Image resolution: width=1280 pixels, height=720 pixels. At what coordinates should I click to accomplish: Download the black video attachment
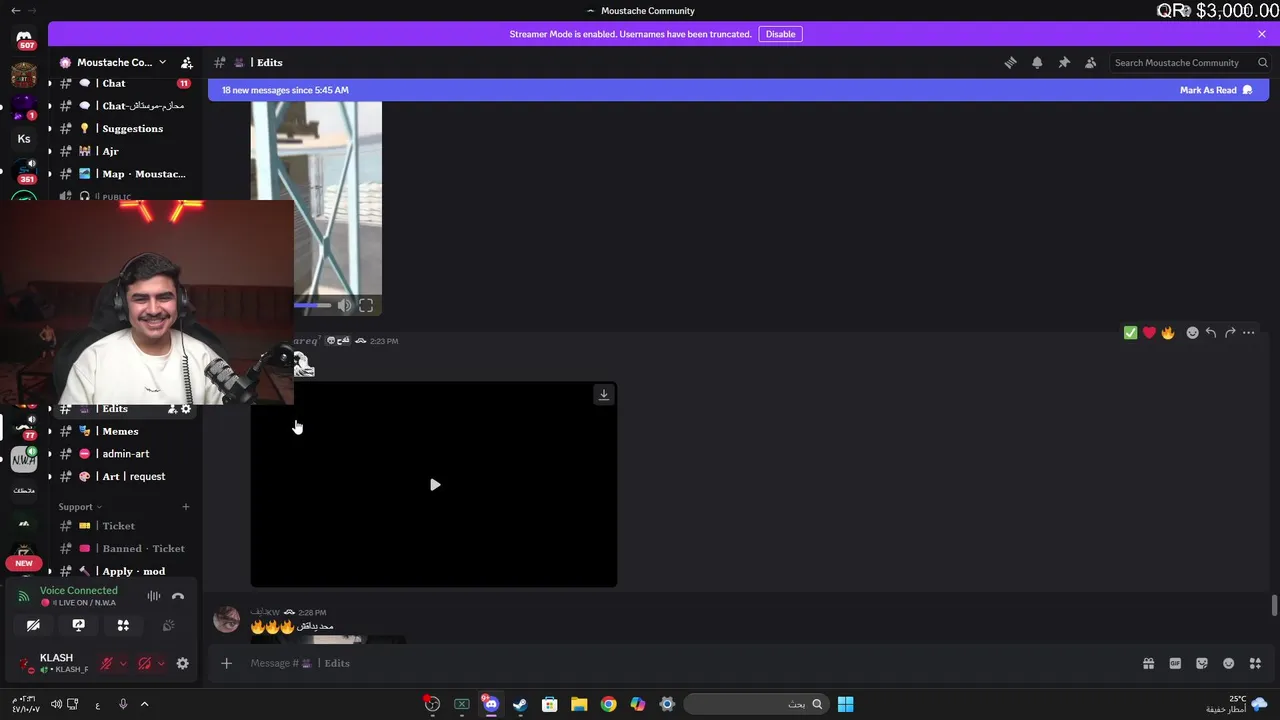(x=604, y=395)
